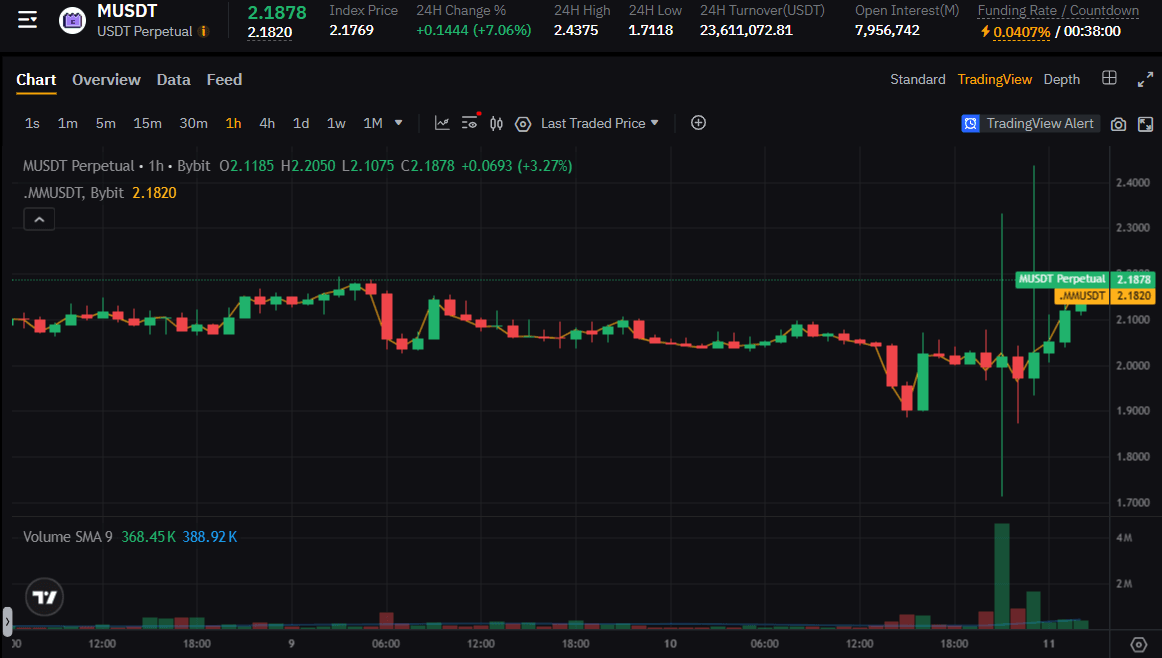Expand the chart panel to fullscreen with arrows icon
1162x658 pixels.
[1145, 79]
